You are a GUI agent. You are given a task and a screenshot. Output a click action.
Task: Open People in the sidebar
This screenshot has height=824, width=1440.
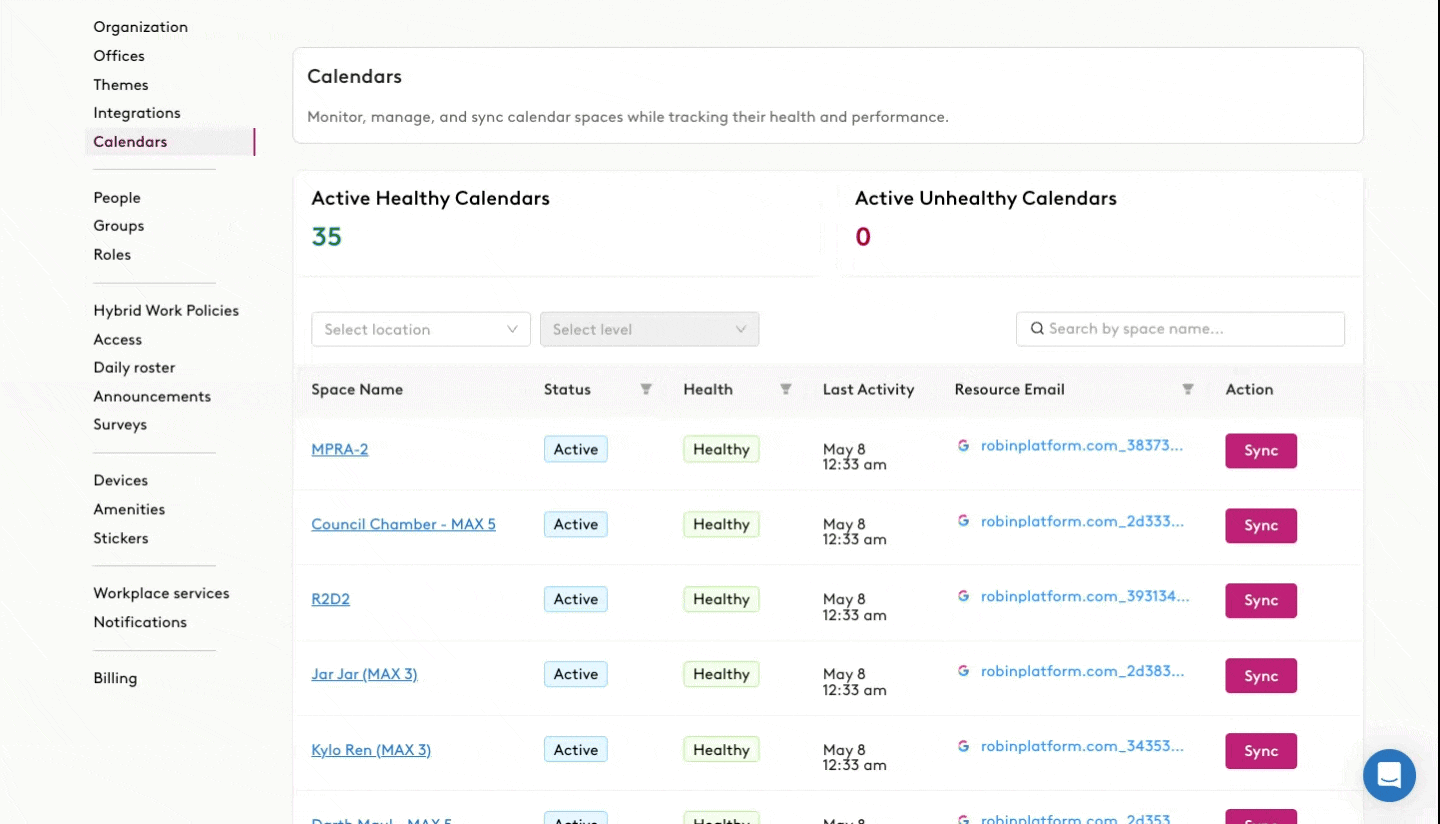tap(117, 198)
